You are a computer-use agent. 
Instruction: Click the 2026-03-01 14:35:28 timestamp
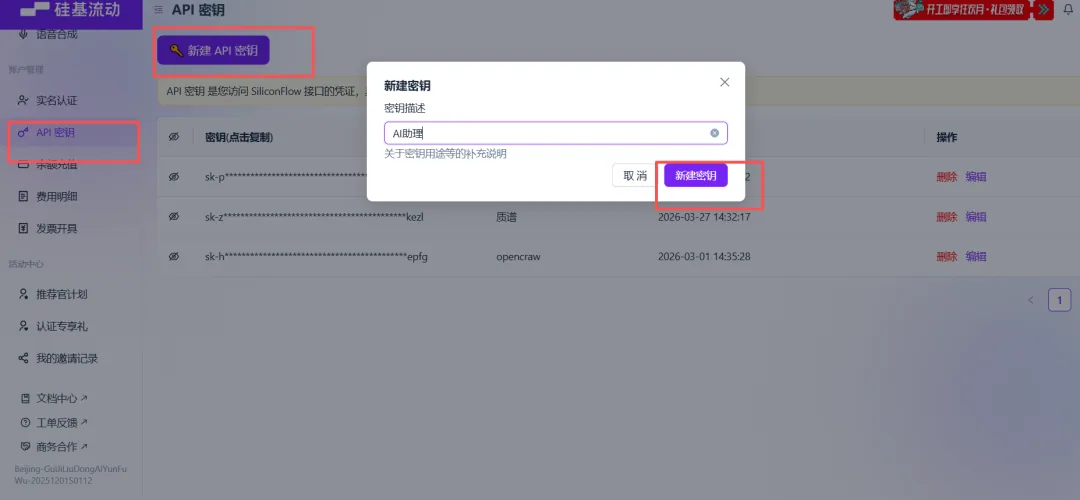704,257
